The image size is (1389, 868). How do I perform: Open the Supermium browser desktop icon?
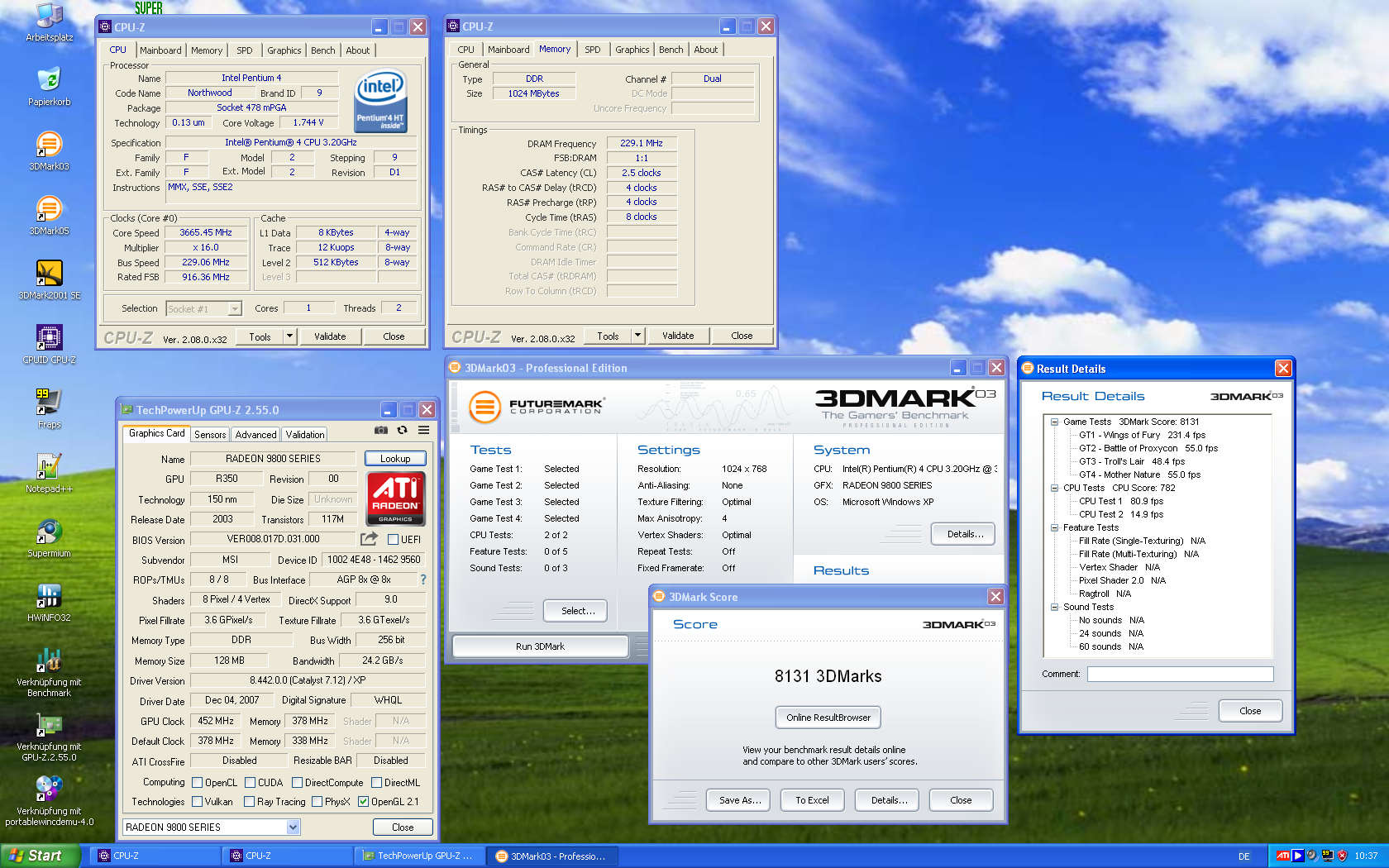[49, 538]
